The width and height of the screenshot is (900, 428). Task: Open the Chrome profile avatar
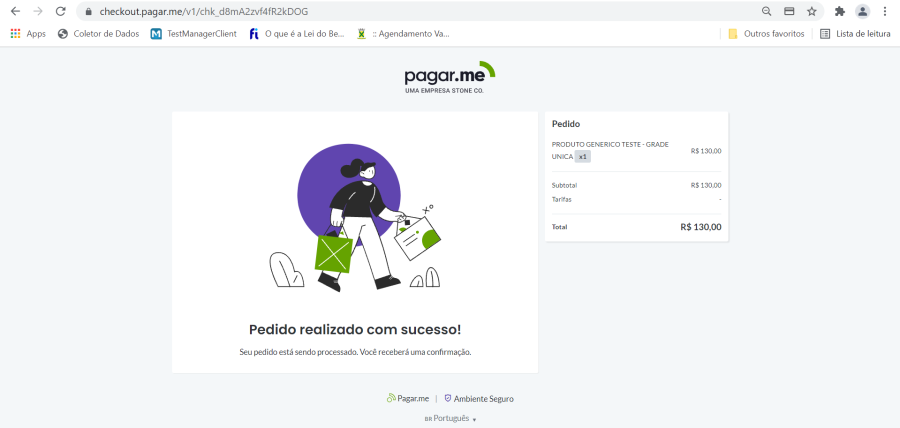[x=862, y=11]
